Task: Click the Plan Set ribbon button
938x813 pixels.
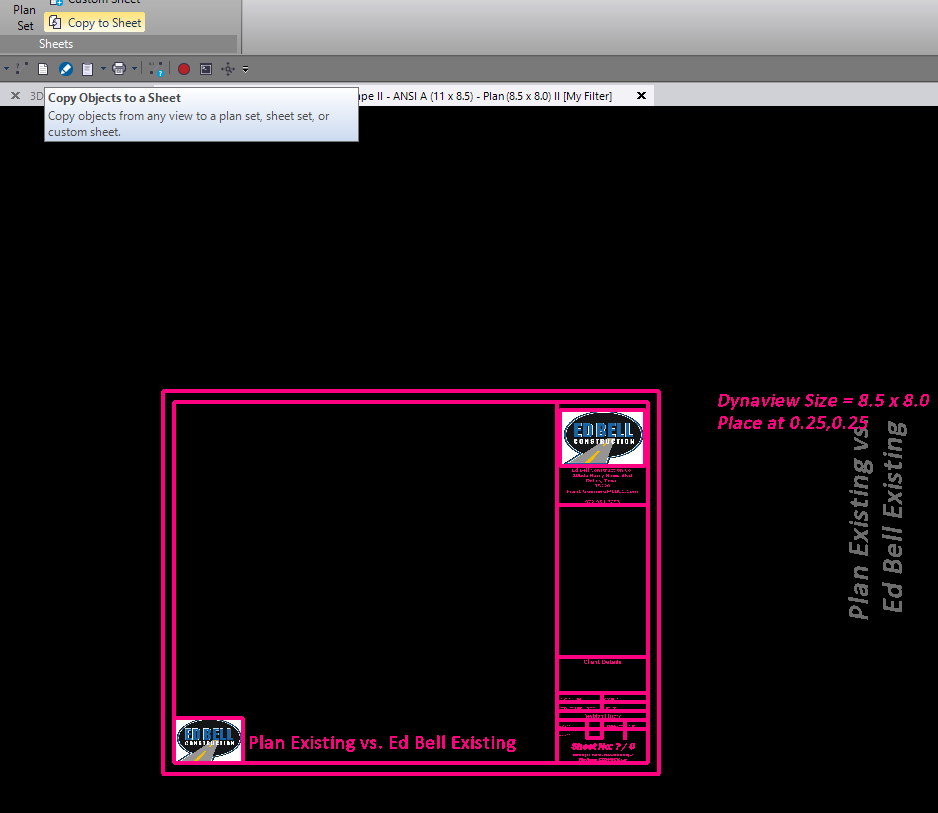Action: (23, 17)
